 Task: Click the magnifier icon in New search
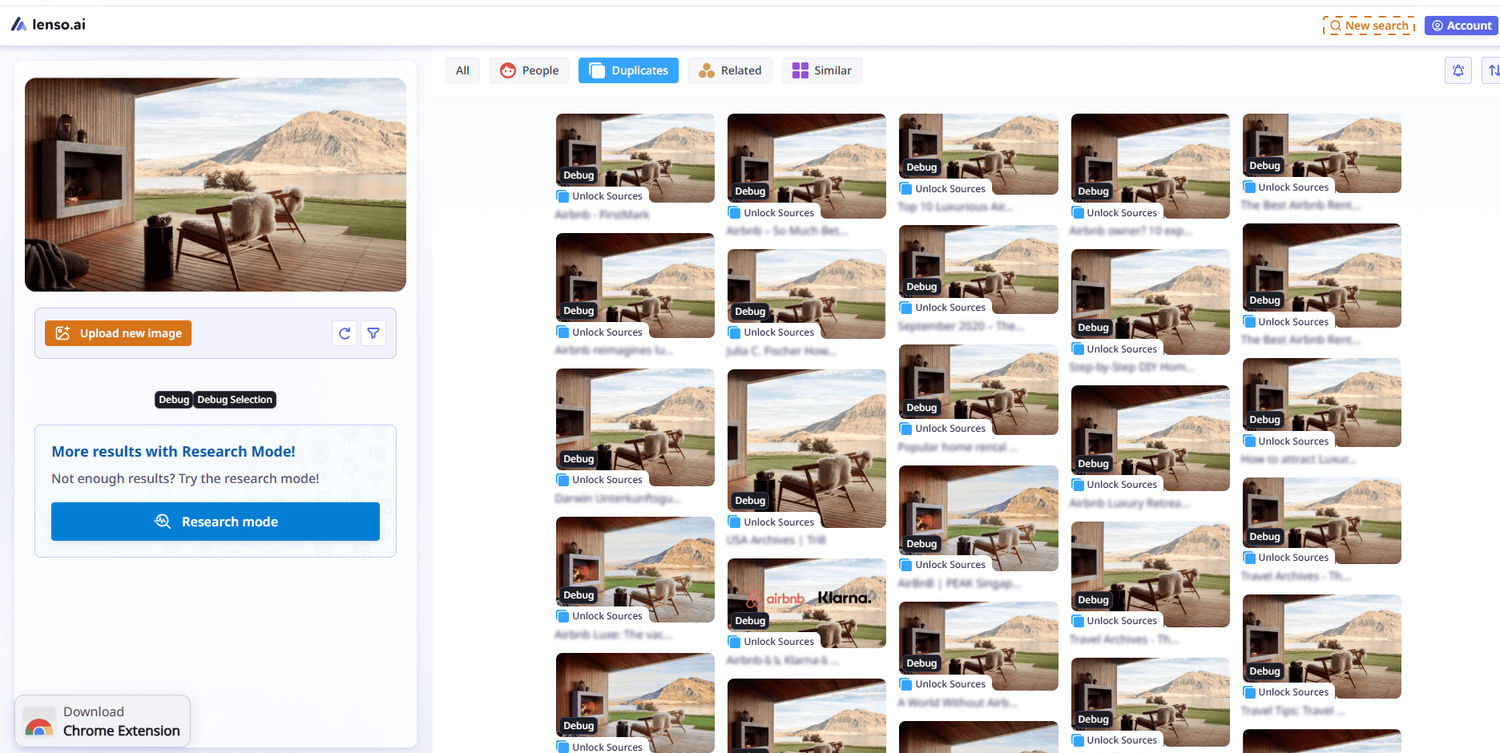[x=1337, y=24]
